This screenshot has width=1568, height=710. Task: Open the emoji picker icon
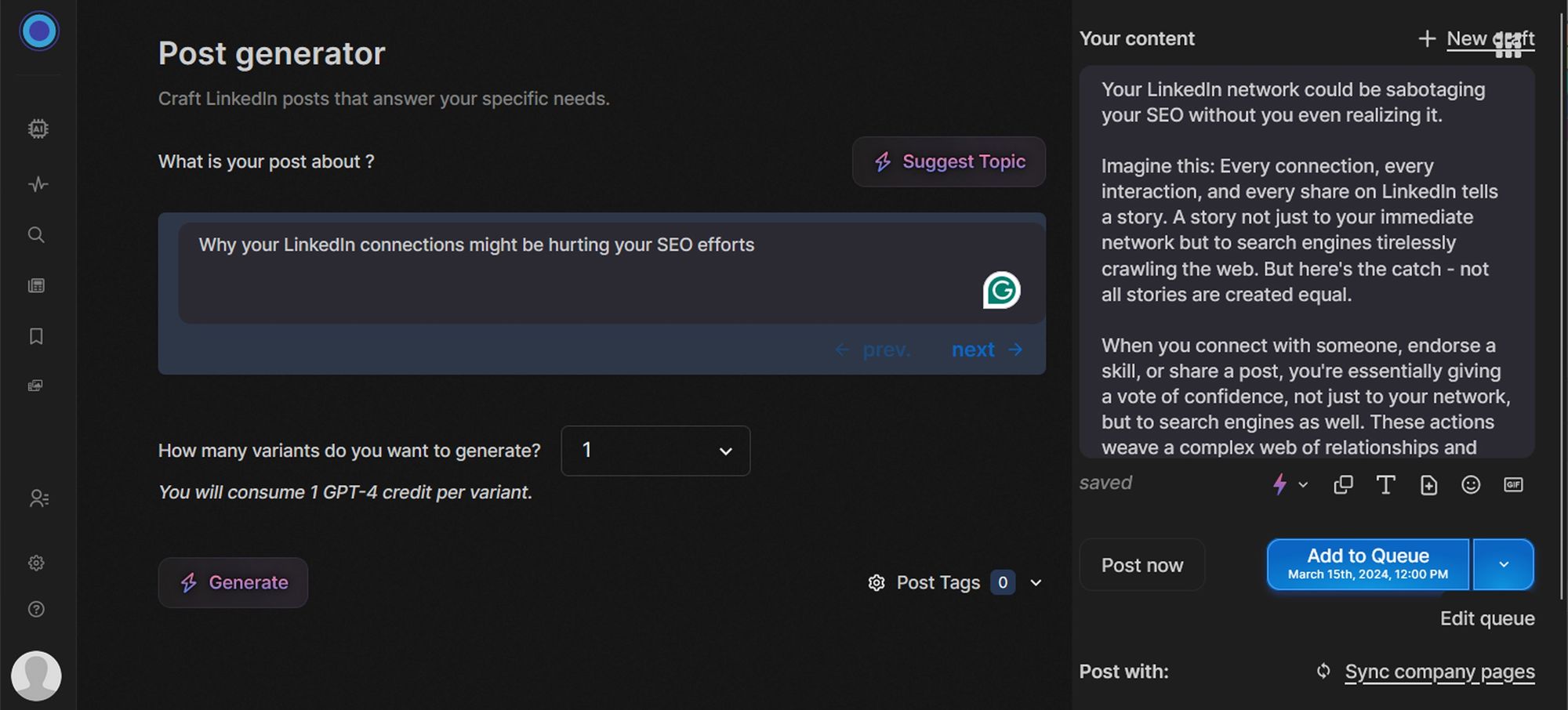tap(1471, 485)
